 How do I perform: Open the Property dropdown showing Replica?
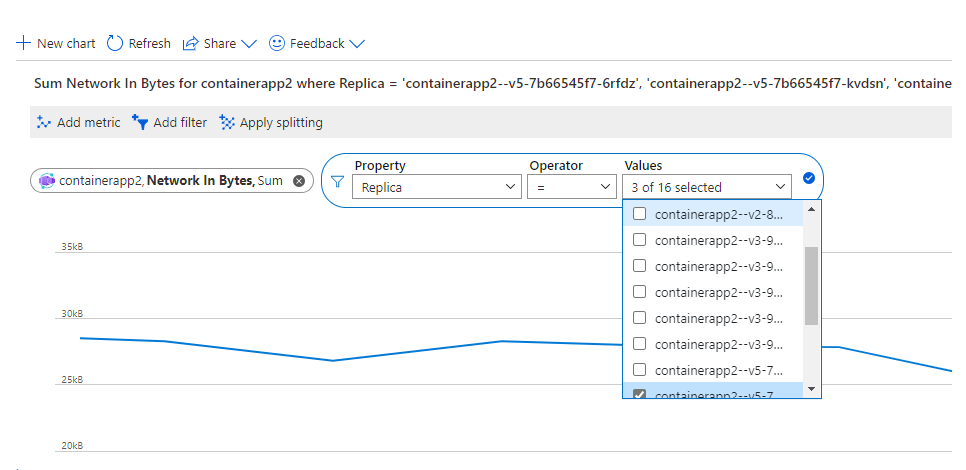(x=436, y=187)
